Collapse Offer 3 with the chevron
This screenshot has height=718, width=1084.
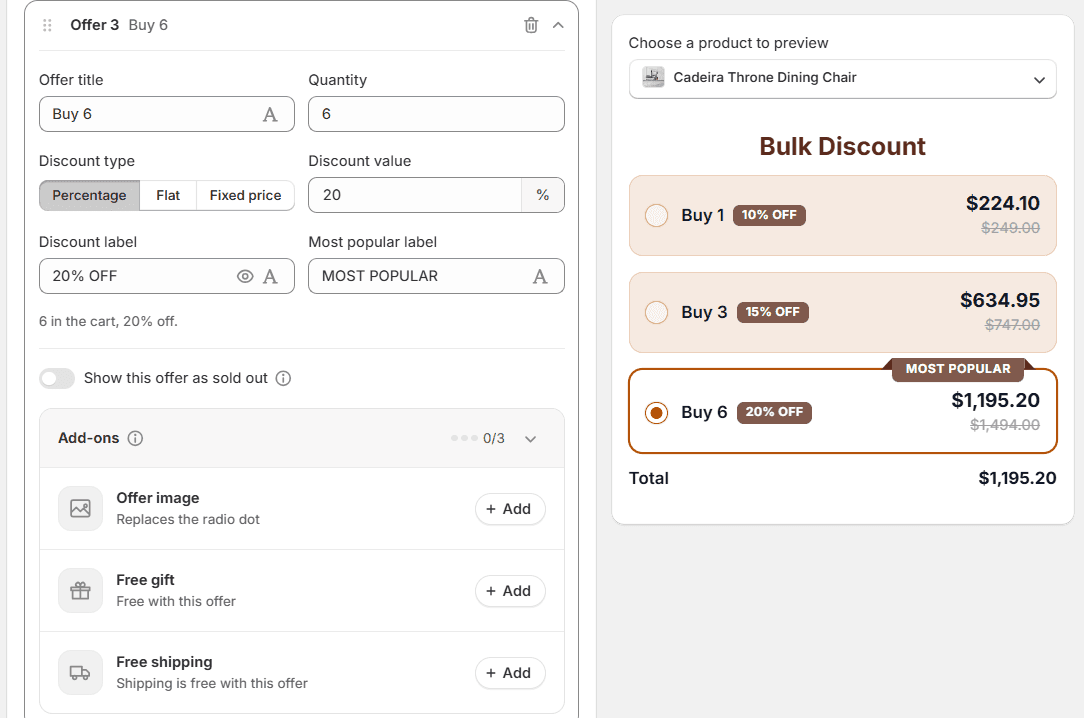559,25
